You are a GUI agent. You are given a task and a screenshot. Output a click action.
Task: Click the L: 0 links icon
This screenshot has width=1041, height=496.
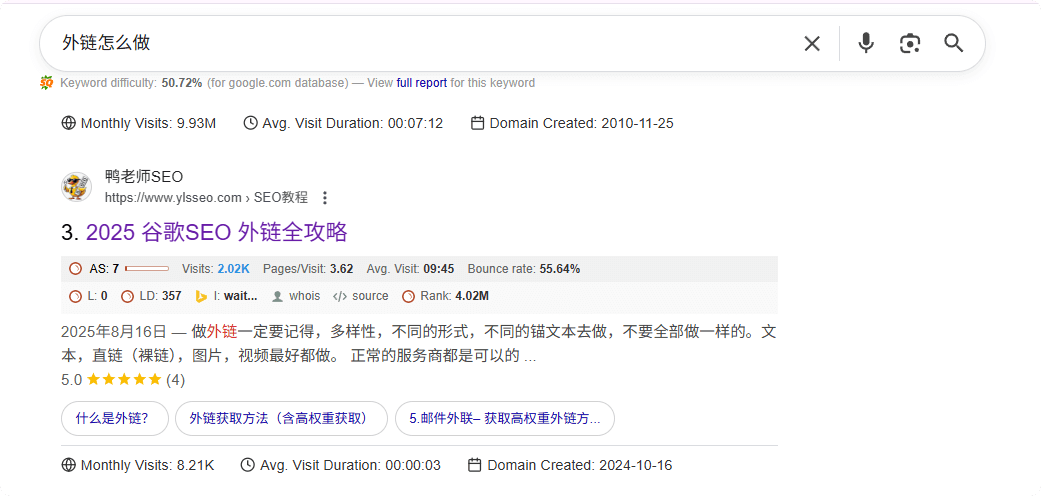76,296
